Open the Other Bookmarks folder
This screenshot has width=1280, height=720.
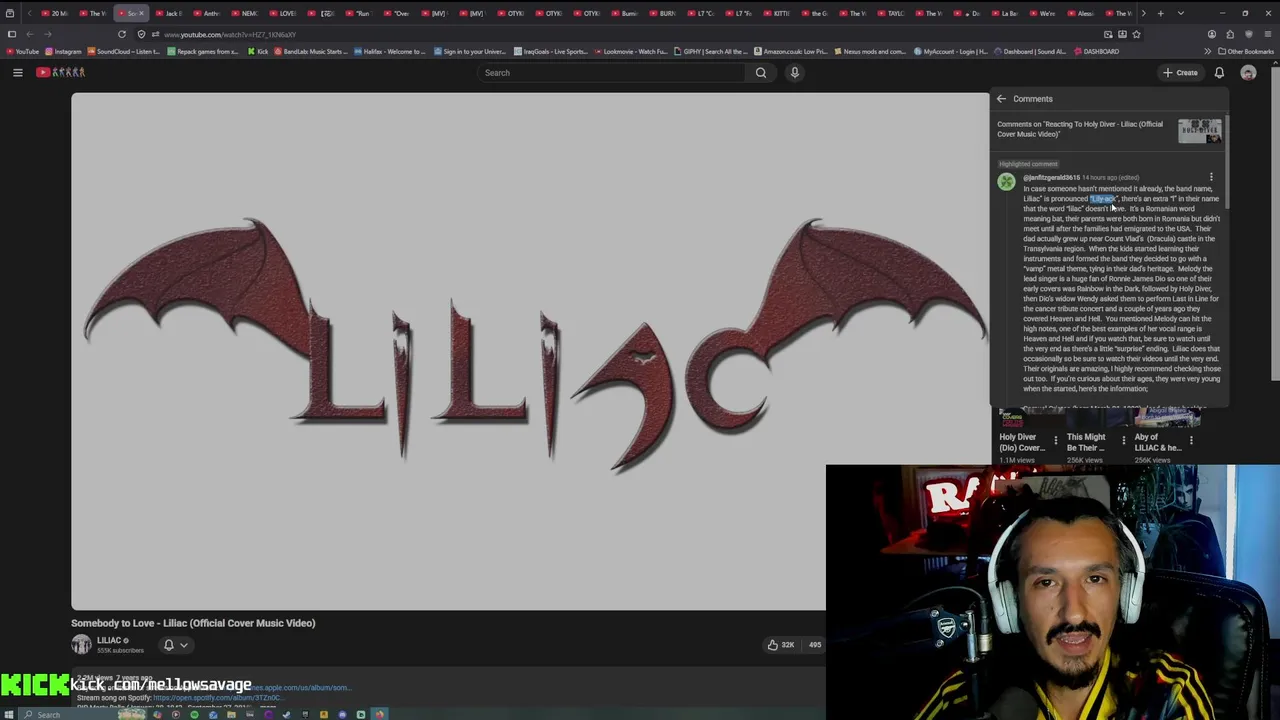(1245, 51)
